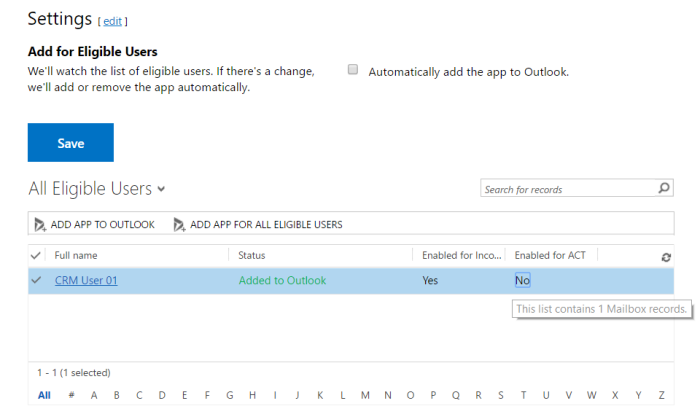The width and height of the screenshot is (700, 406).
Task: Select ADD APP TO OUTLOOK command
Action: [x=102, y=225]
